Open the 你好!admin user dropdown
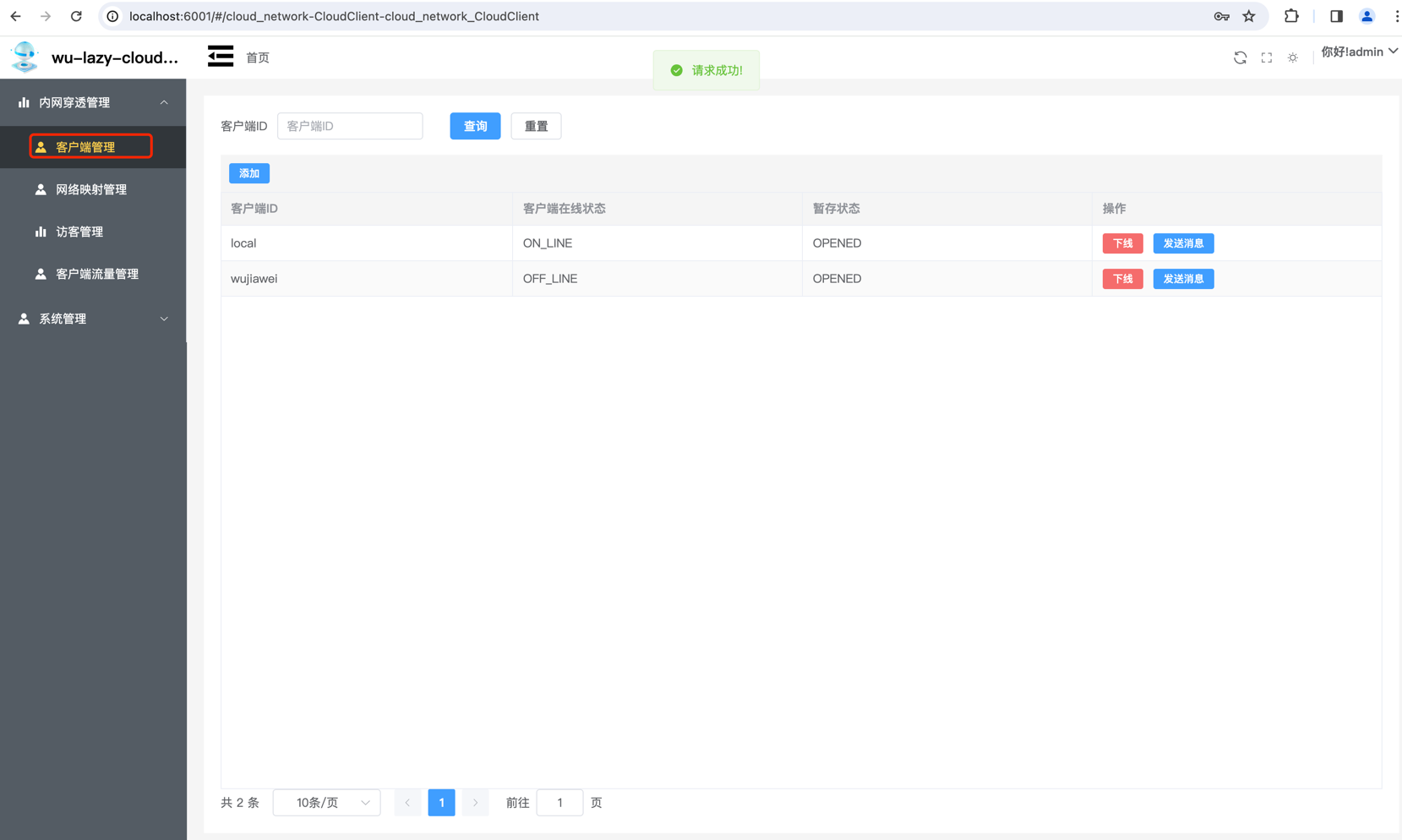1402x840 pixels. coord(1359,52)
